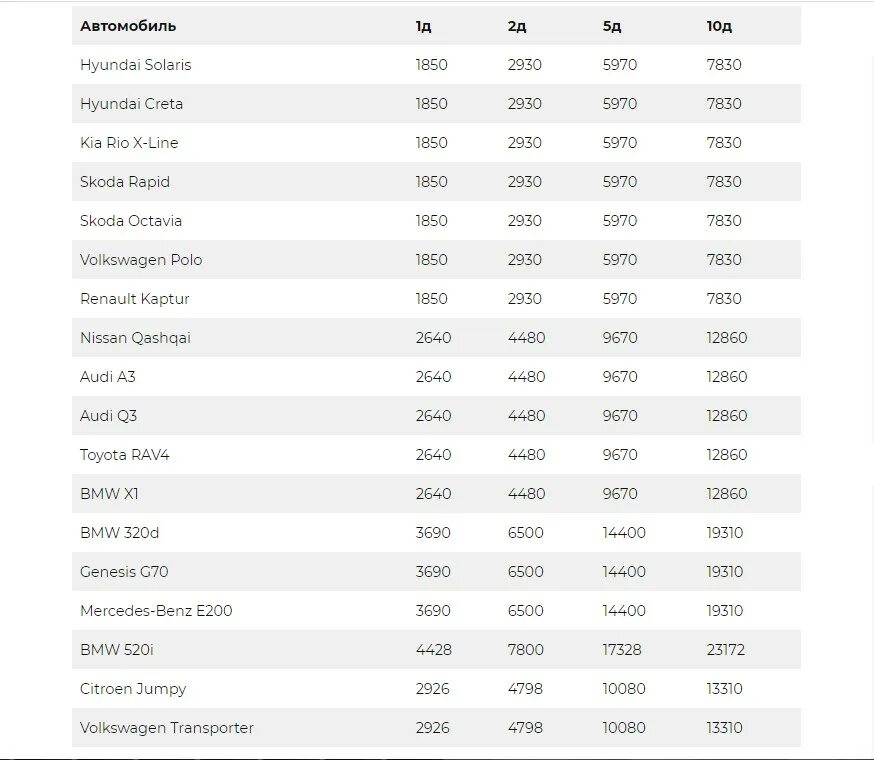Click Volkswagen Polo car name
Viewport: 874px width, 760px height.
141,260
